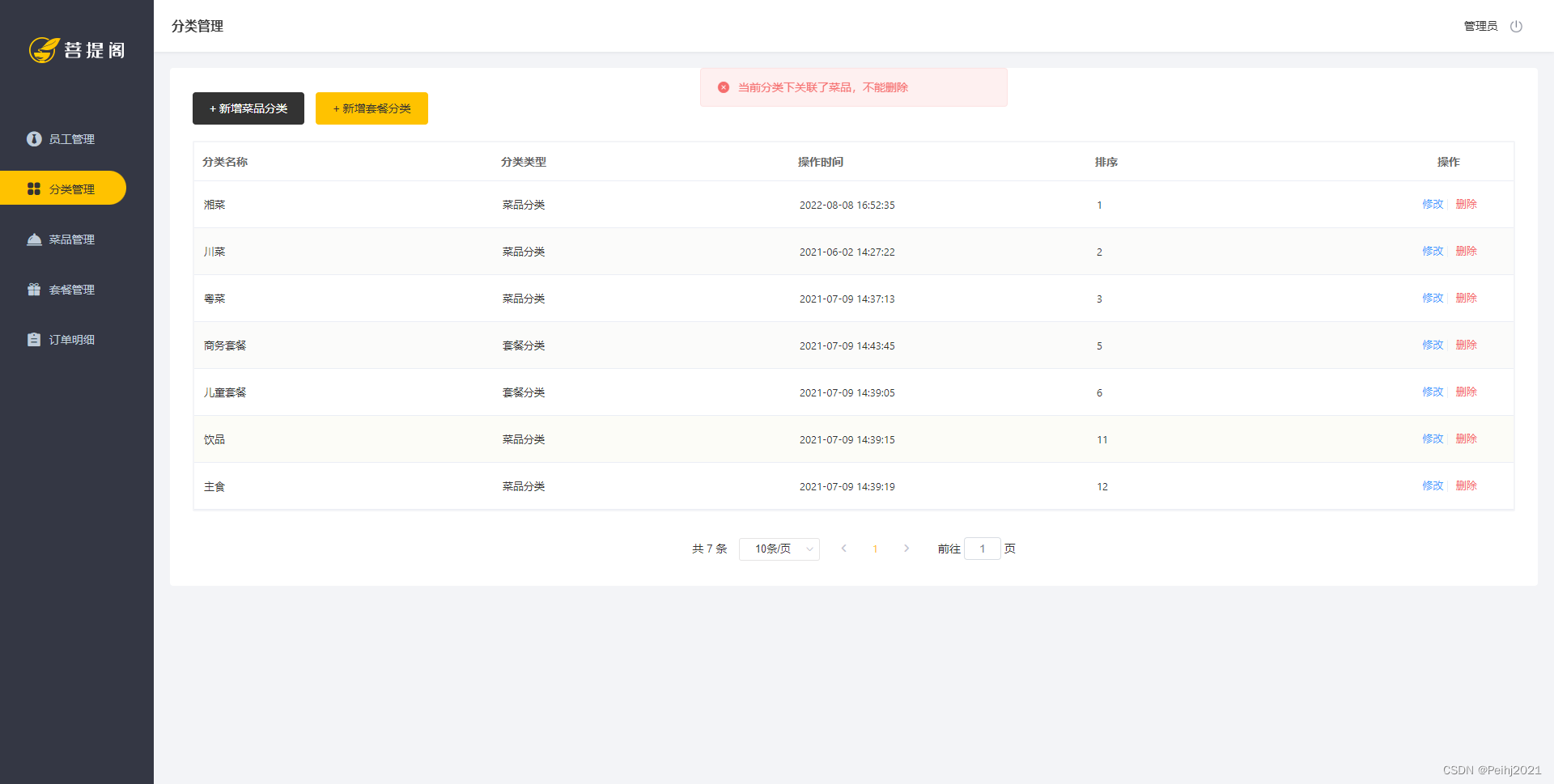Delete the 湘菜 category

pyautogui.click(x=1466, y=204)
